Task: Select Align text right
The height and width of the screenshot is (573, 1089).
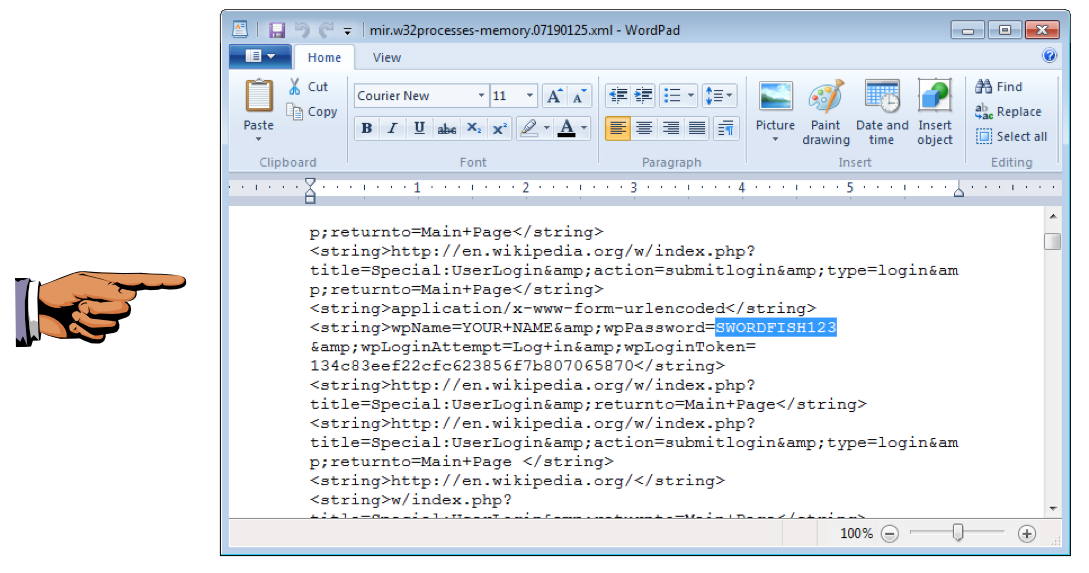Action: click(x=670, y=128)
